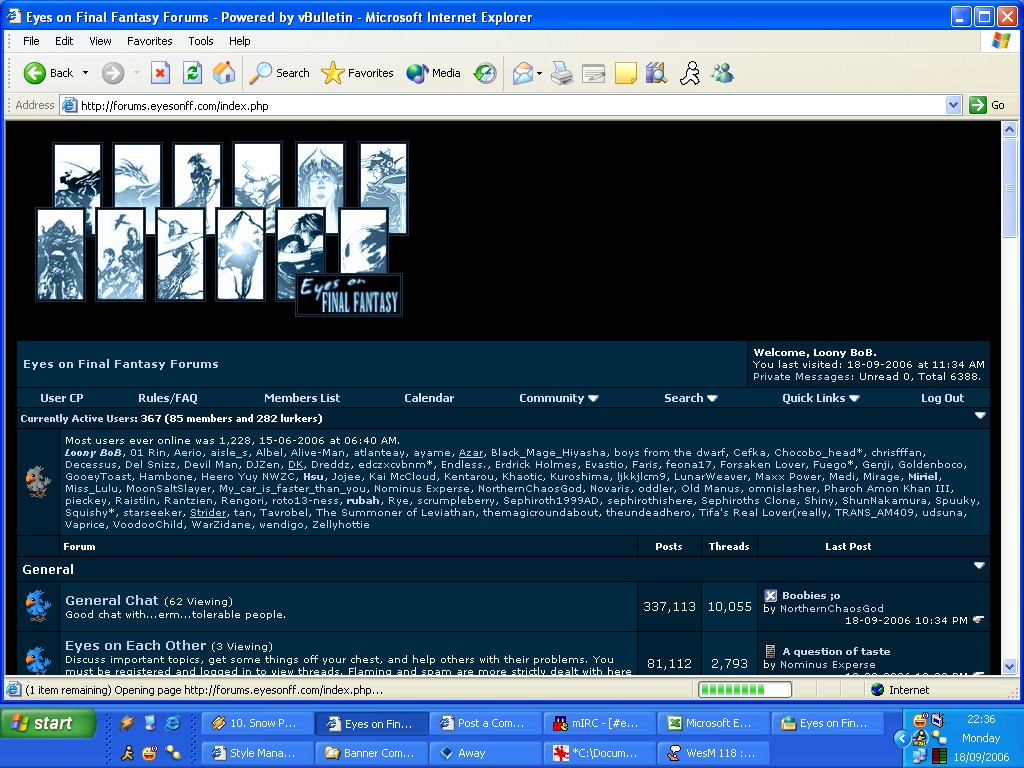Go to the Home page icon

[x=224, y=72]
